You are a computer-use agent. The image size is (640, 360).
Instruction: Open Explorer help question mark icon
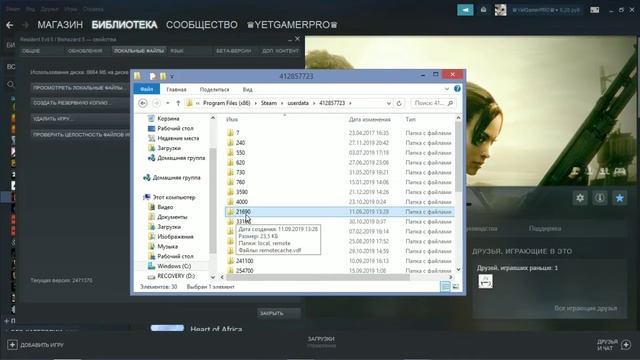click(457, 89)
